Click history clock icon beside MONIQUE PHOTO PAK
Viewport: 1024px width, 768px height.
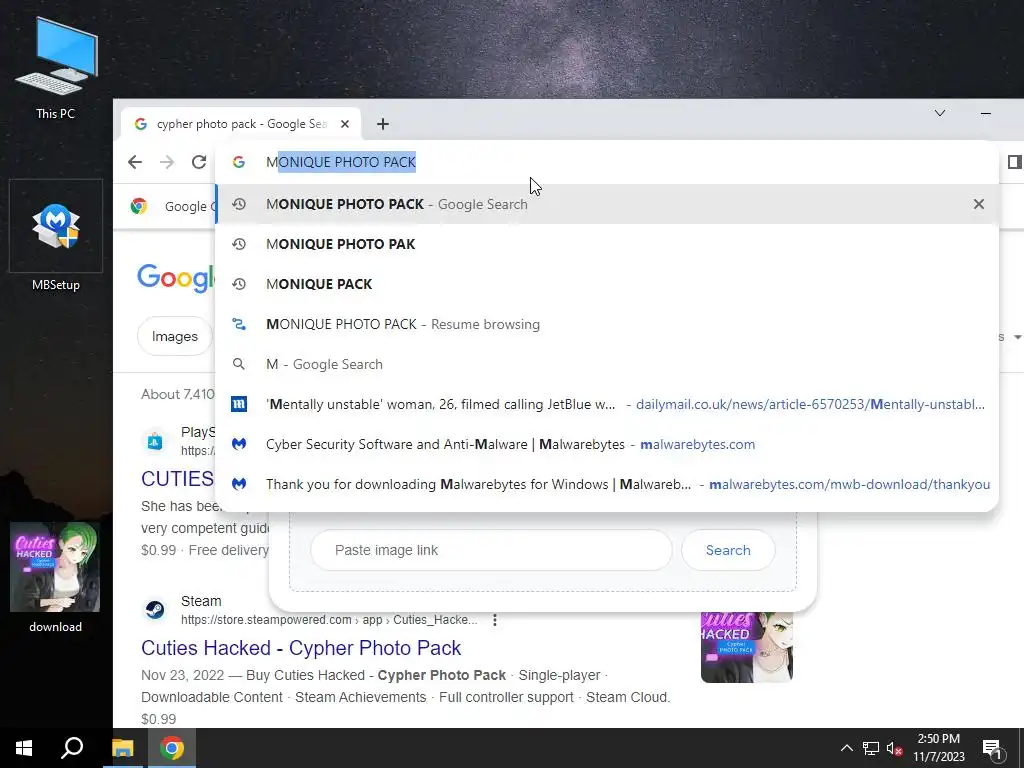click(x=239, y=244)
